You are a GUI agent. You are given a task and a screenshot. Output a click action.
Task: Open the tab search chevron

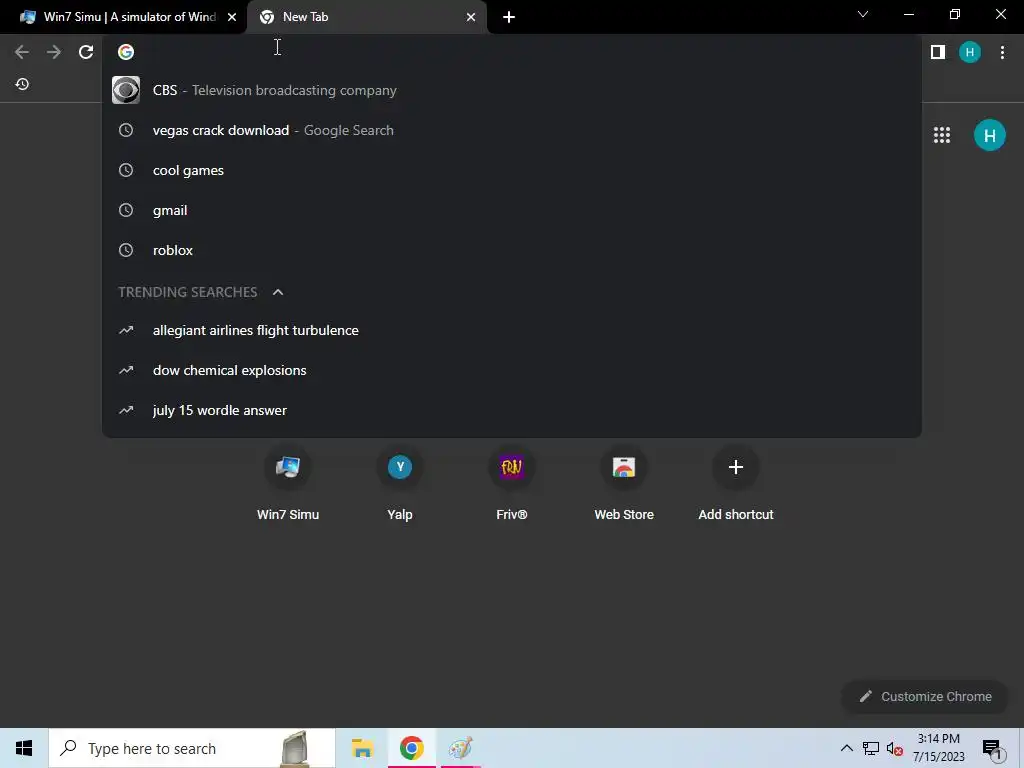[x=863, y=14]
